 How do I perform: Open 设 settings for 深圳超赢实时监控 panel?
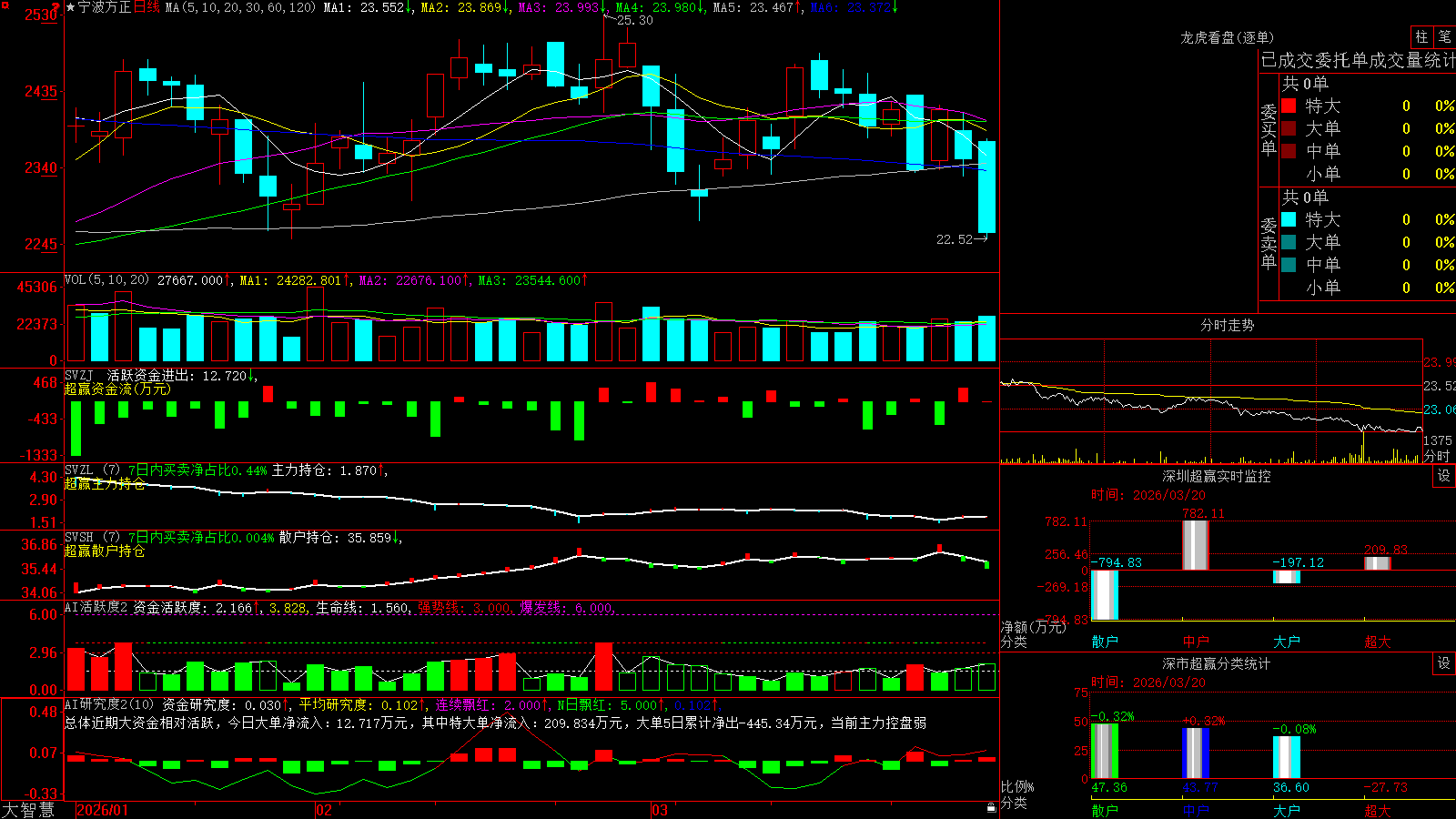point(1444,476)
